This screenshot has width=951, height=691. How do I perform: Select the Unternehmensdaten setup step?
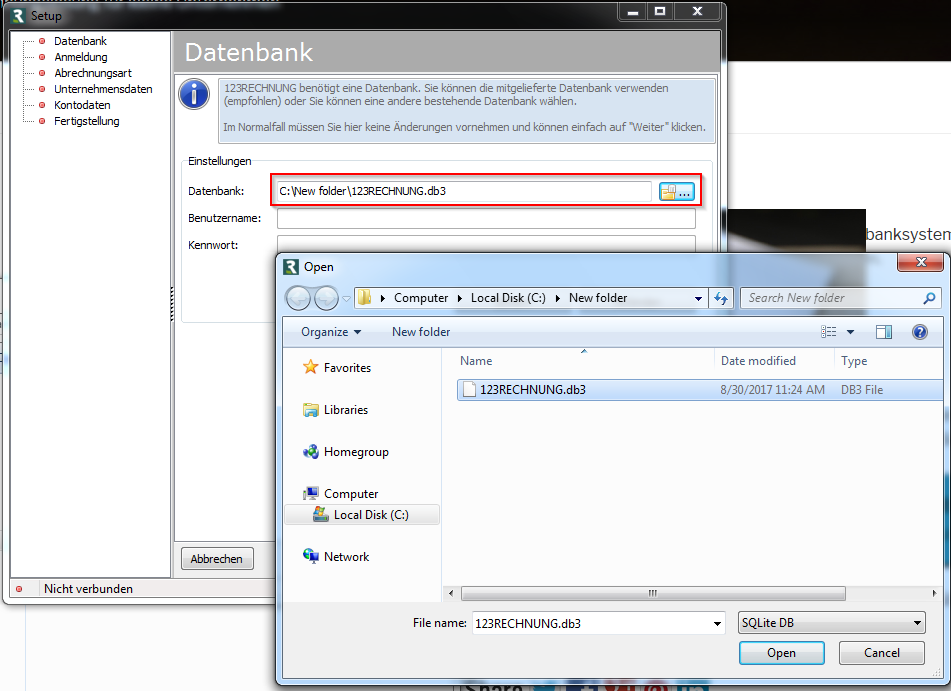click(x=103, y=89)
